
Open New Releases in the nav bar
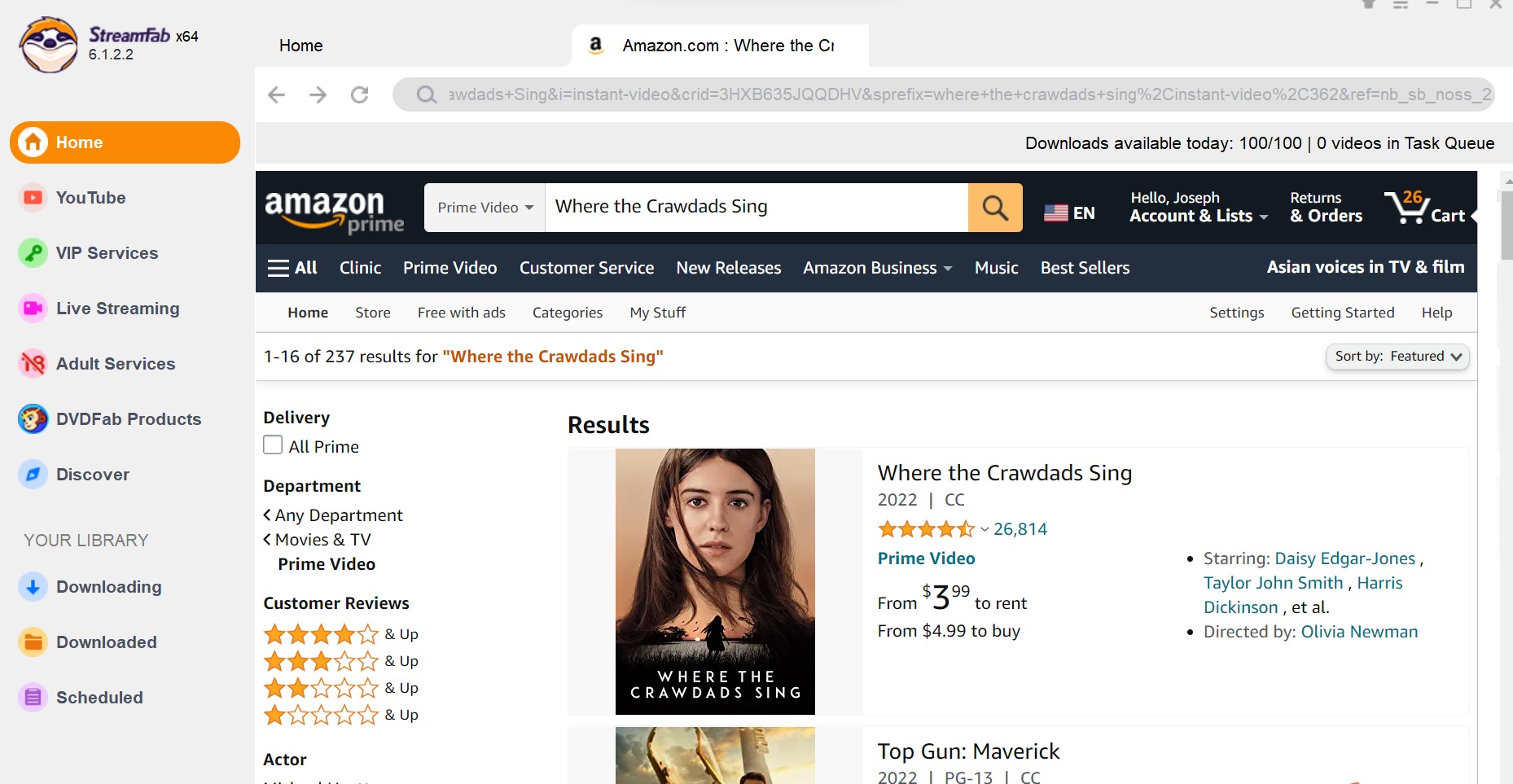click(x=729, y=268)
